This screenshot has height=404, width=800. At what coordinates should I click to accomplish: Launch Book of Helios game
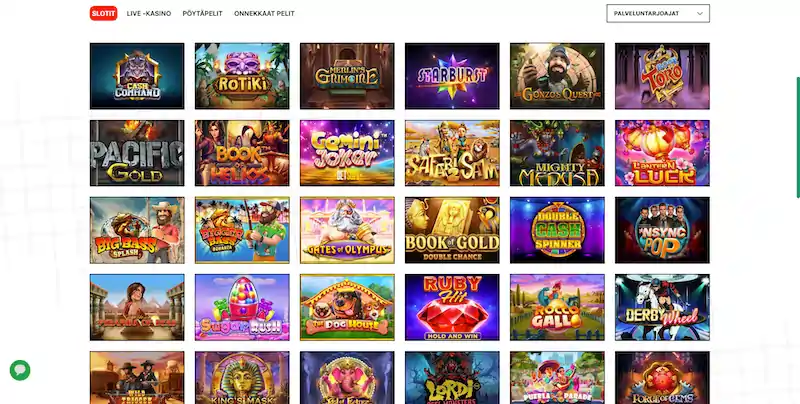click(x=242, y=153)
